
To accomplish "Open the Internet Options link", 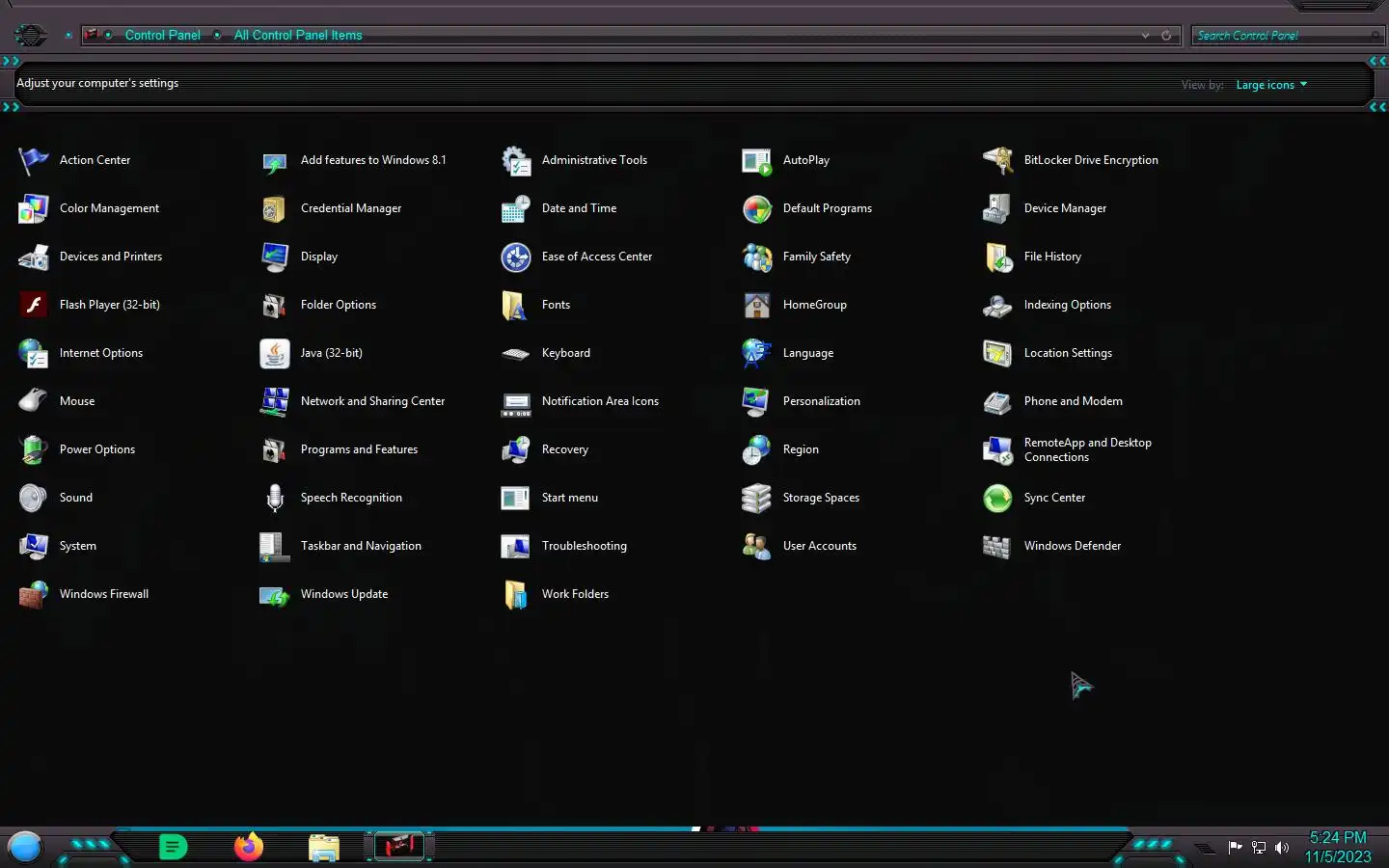I will click(x=101, y=353).
